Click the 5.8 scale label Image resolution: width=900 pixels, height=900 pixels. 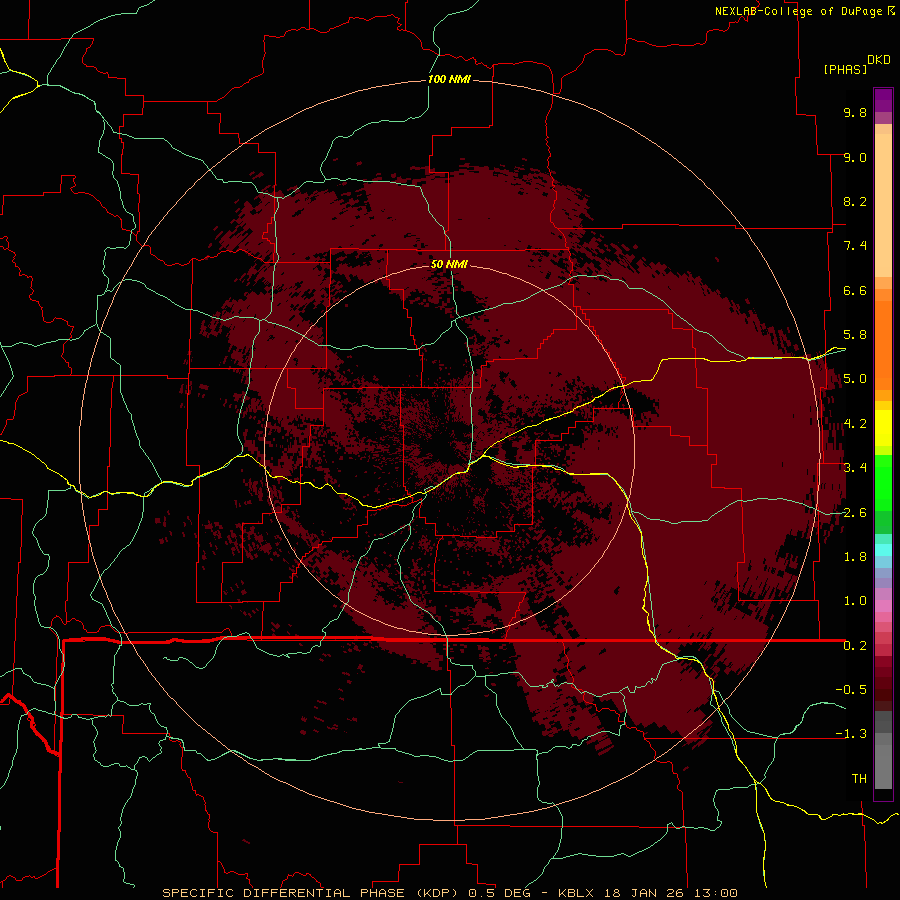855,335
